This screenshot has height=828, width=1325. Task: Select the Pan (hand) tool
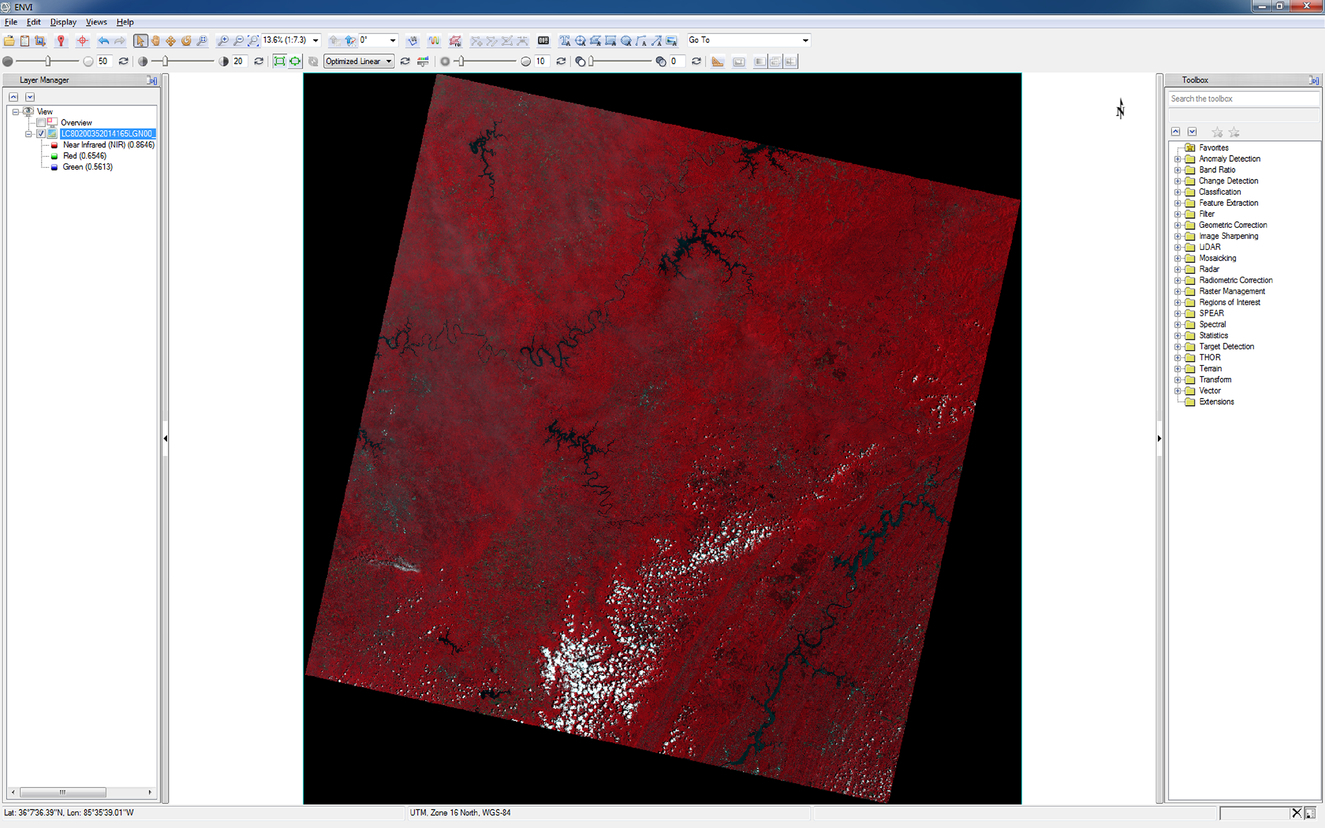[155, 40]
